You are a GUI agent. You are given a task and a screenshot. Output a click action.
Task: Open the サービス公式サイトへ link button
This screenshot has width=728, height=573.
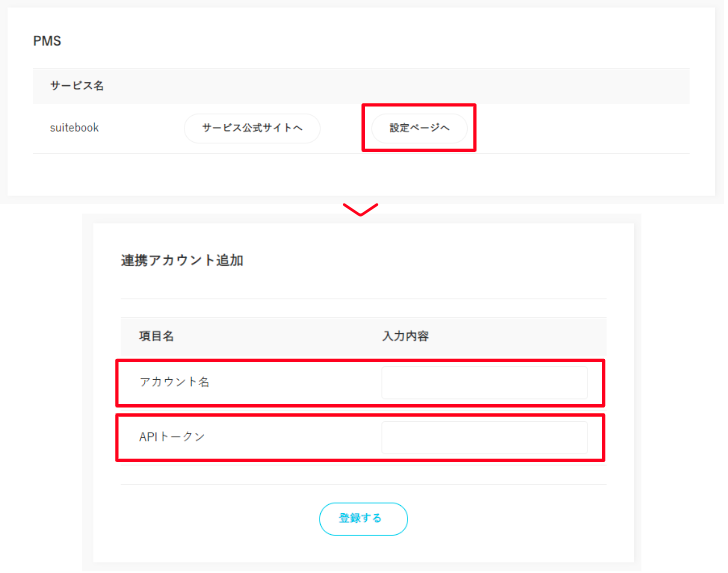tap(252, 128)
